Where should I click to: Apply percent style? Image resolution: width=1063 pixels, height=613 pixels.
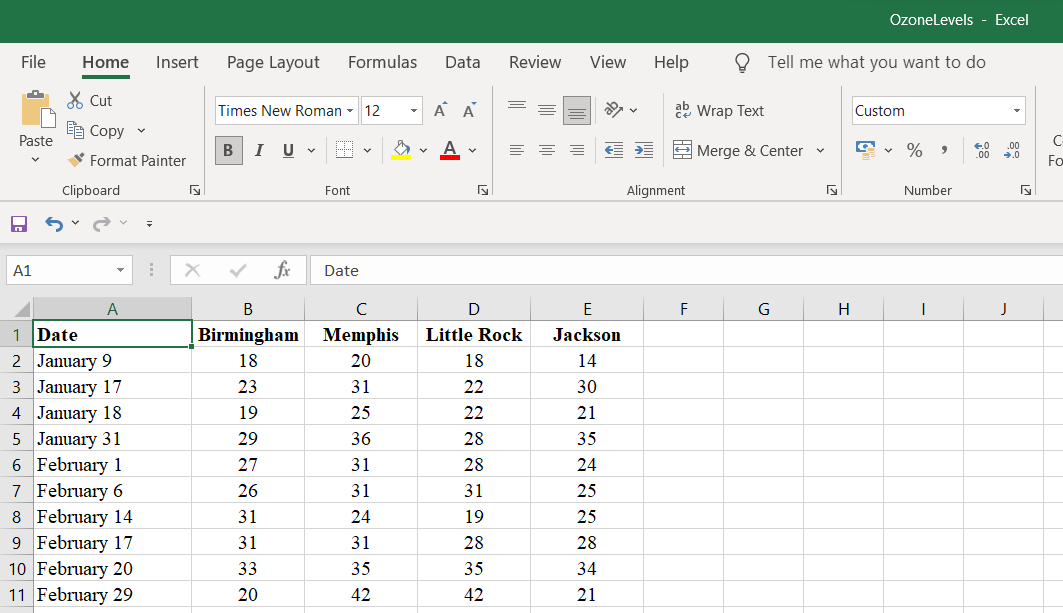pos(915,150)
